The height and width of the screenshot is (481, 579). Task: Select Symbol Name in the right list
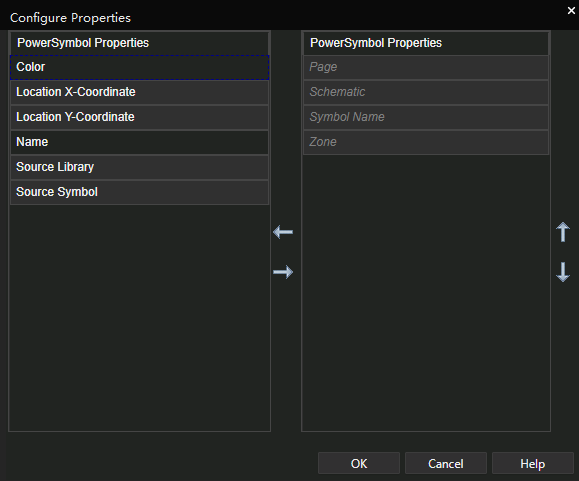[426, 117]
